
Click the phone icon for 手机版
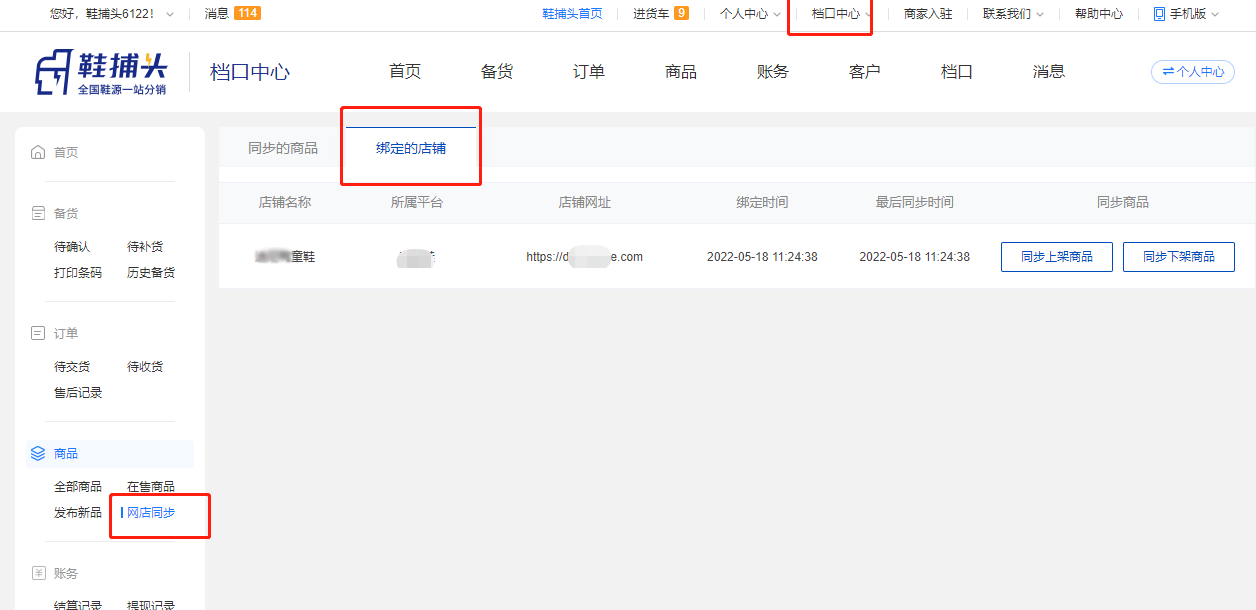(1159, 14)
